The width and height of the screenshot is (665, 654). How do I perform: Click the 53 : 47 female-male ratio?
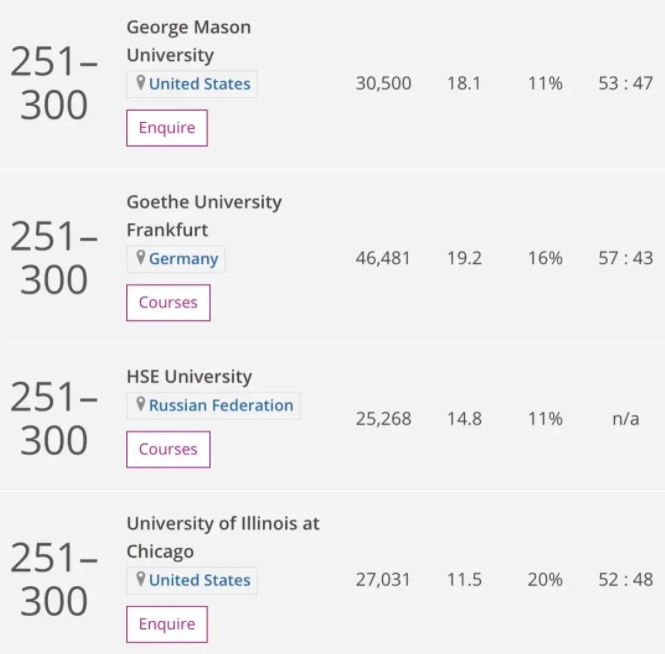(626, 83)
